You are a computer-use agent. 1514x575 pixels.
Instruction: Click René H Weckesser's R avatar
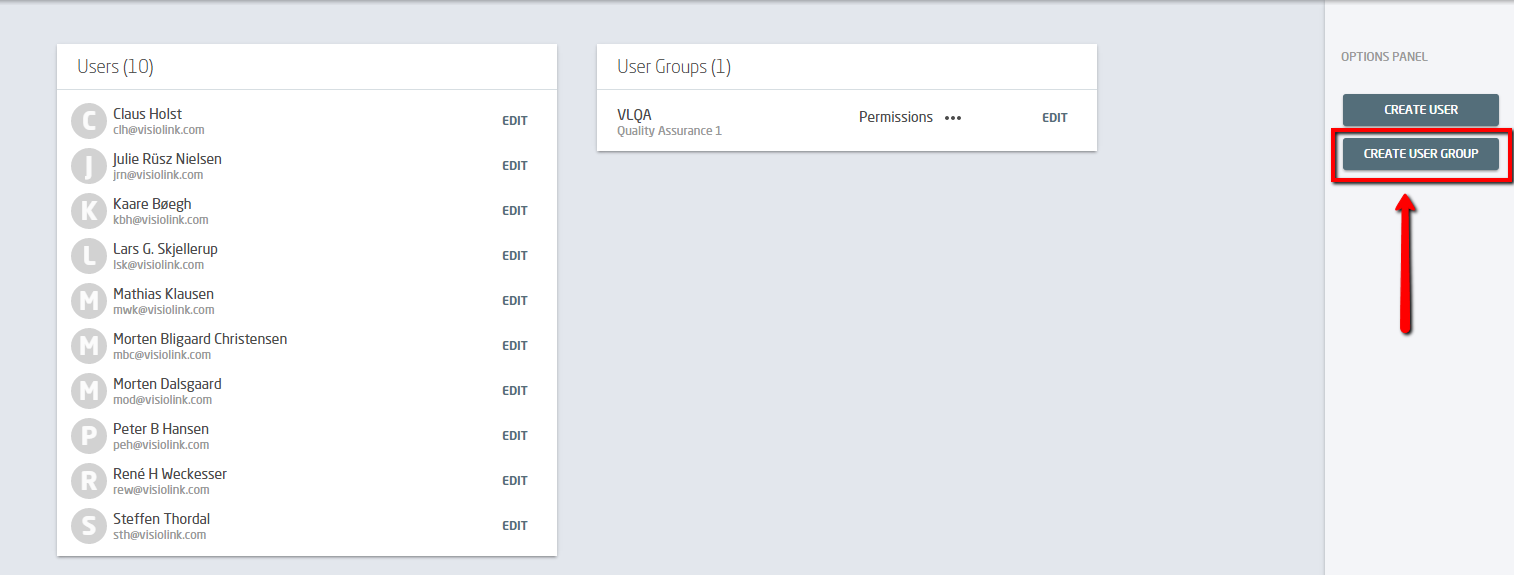pyautogui.click(x=89, y=481)
